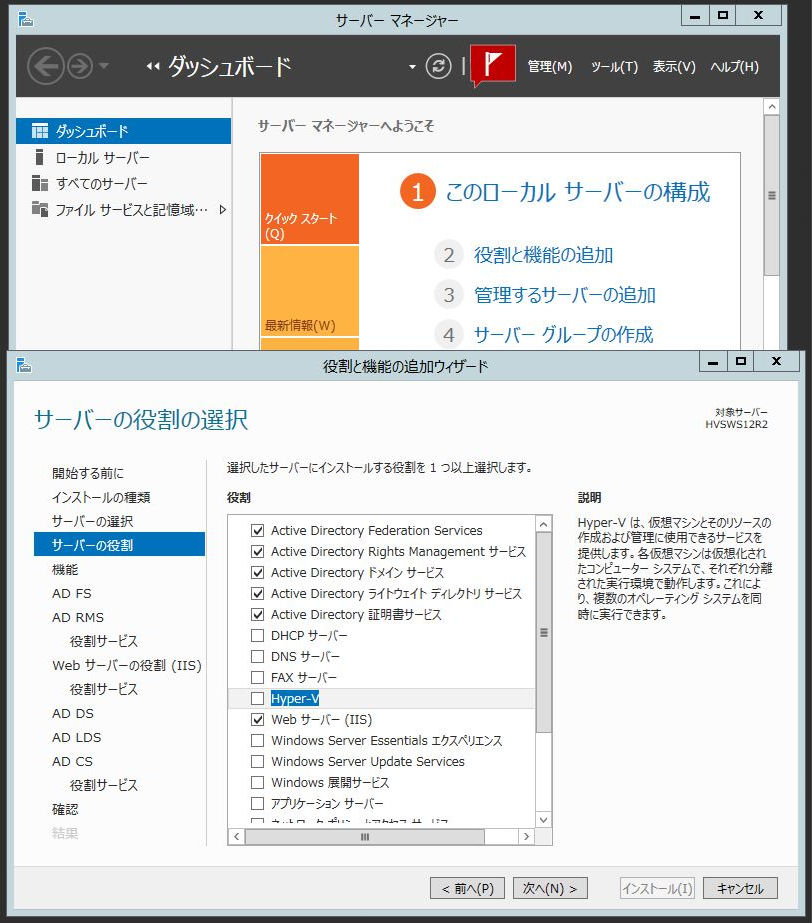The height and width of the screenshot is (923, 812).
Task: Select the クイック スタート(Q) tile
Action: coord(310,199)
